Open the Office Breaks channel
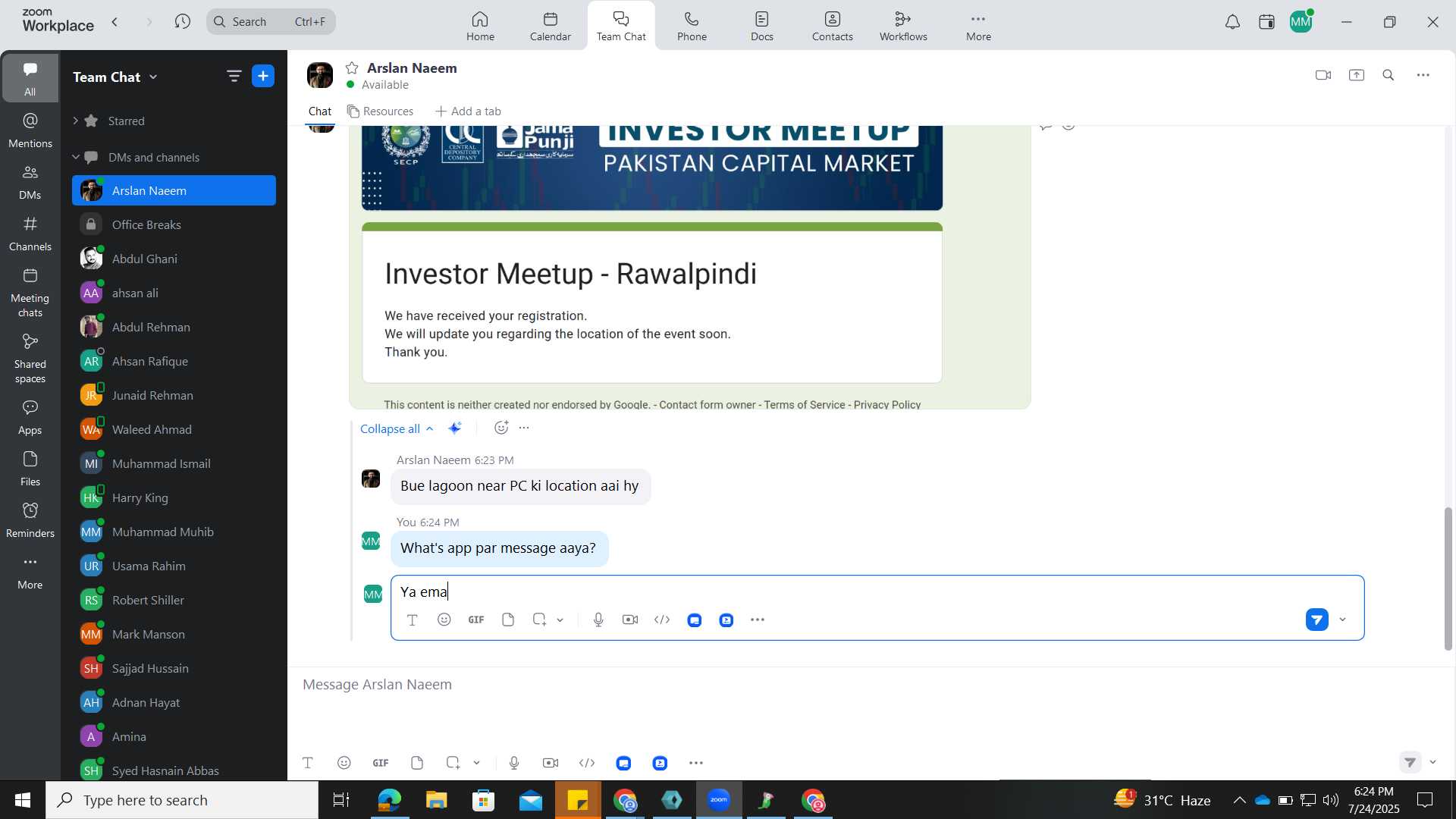This screenshot has width=1456, height=819. [x=174, y=224]
